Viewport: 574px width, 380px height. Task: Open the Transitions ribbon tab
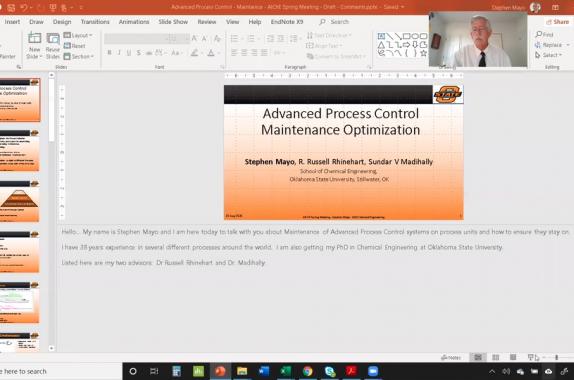(95, 22)
